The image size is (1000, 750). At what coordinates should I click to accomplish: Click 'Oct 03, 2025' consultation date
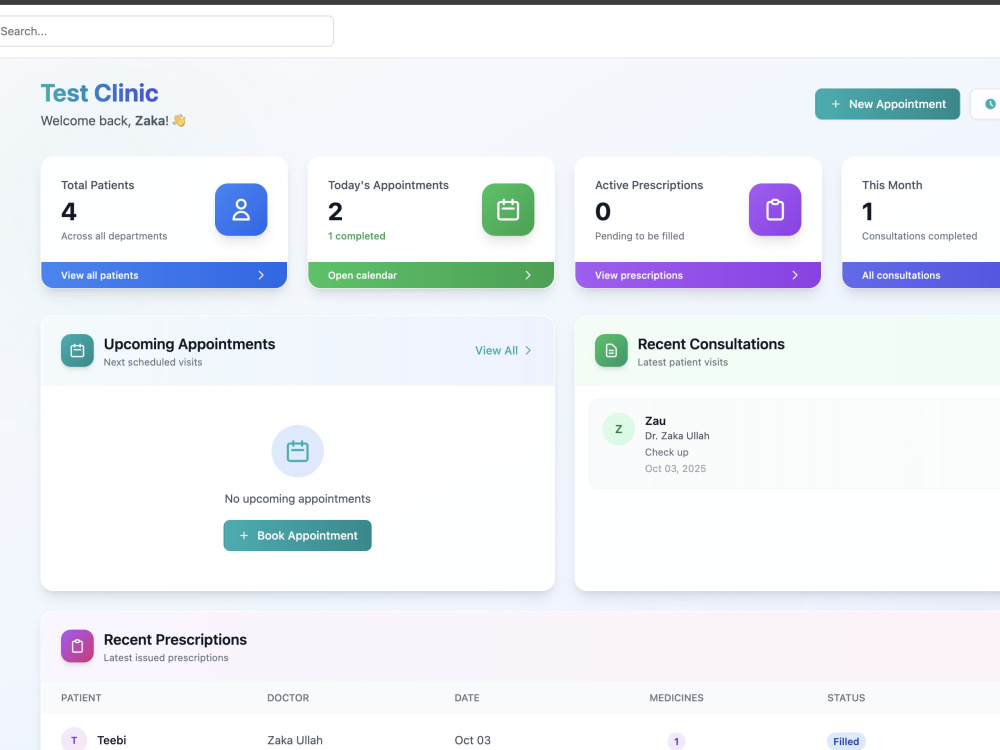(x=675, y=469)
